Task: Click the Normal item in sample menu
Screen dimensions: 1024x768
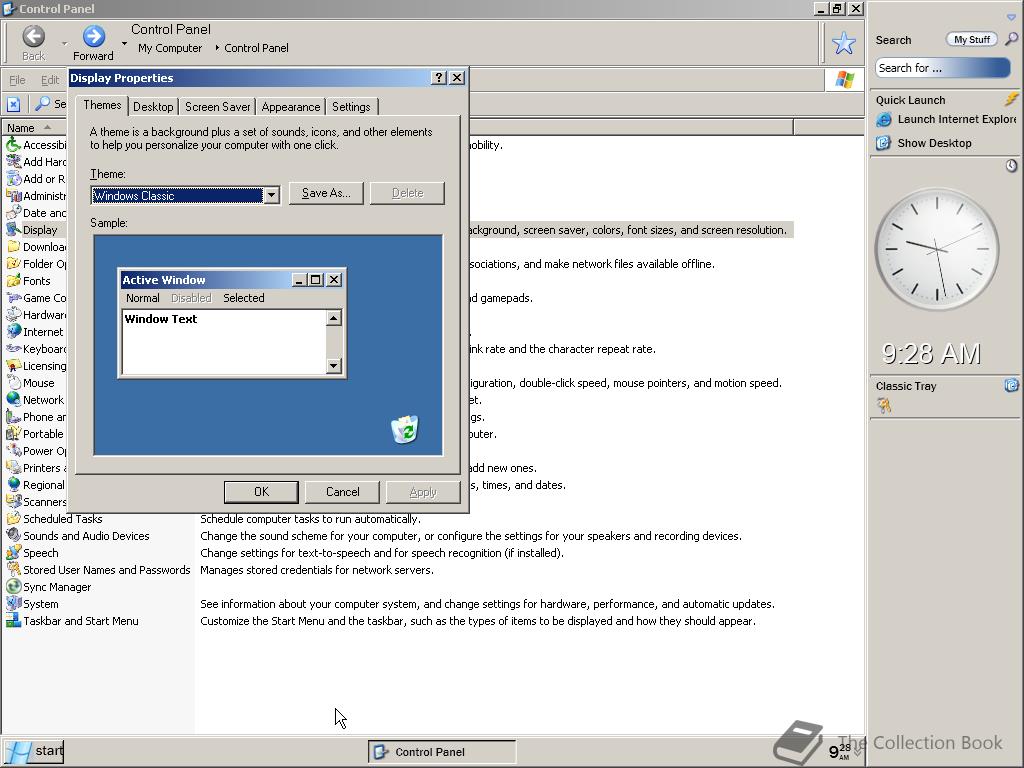Action: pyautogui.click(x=142, y=298)
